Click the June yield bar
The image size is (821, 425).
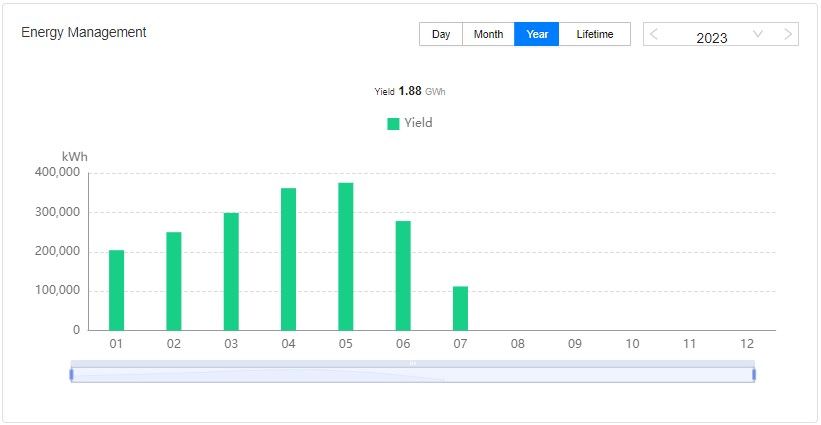pyautogui.click(x=403, y=275)
